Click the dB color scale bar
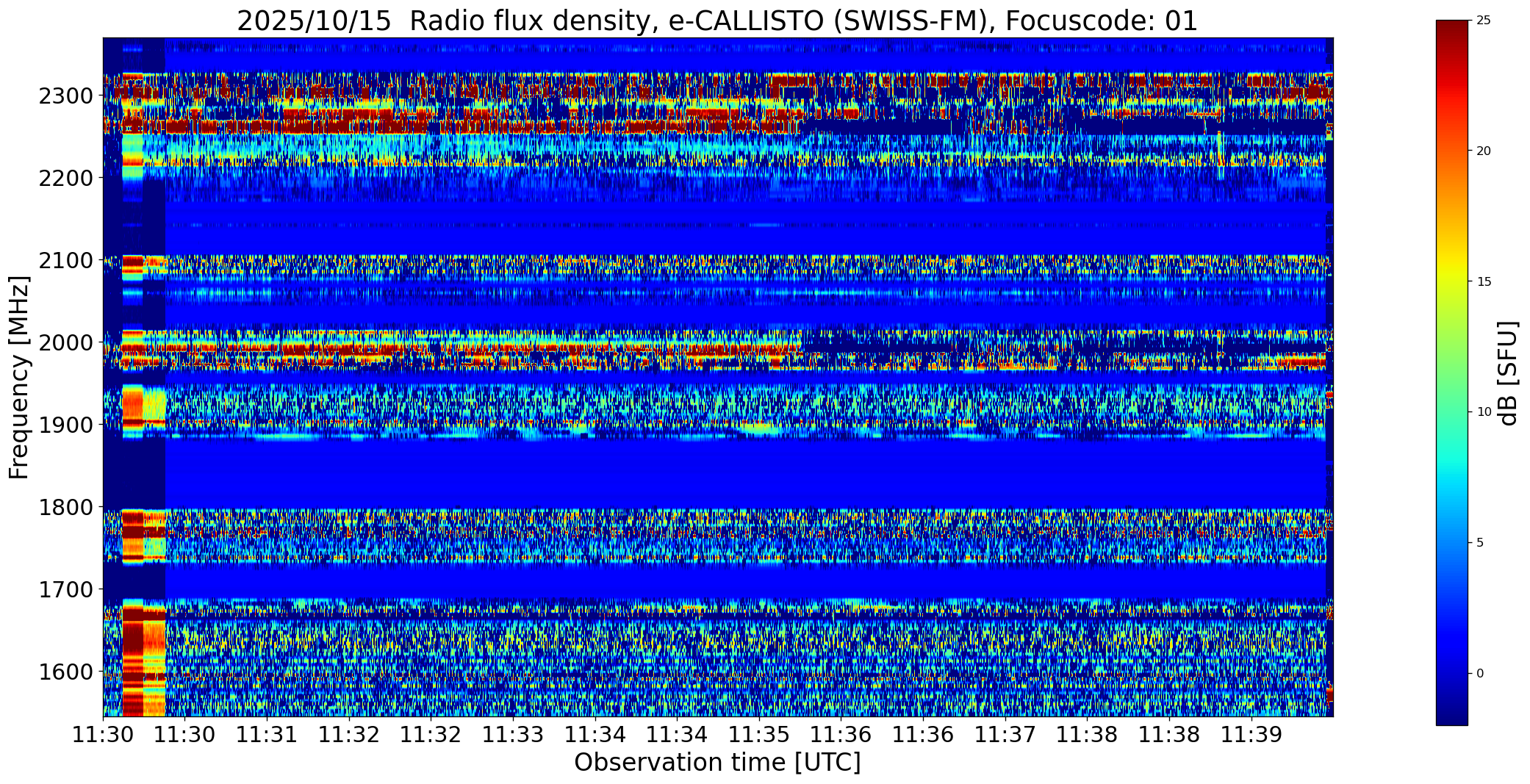 point(1452,373)
